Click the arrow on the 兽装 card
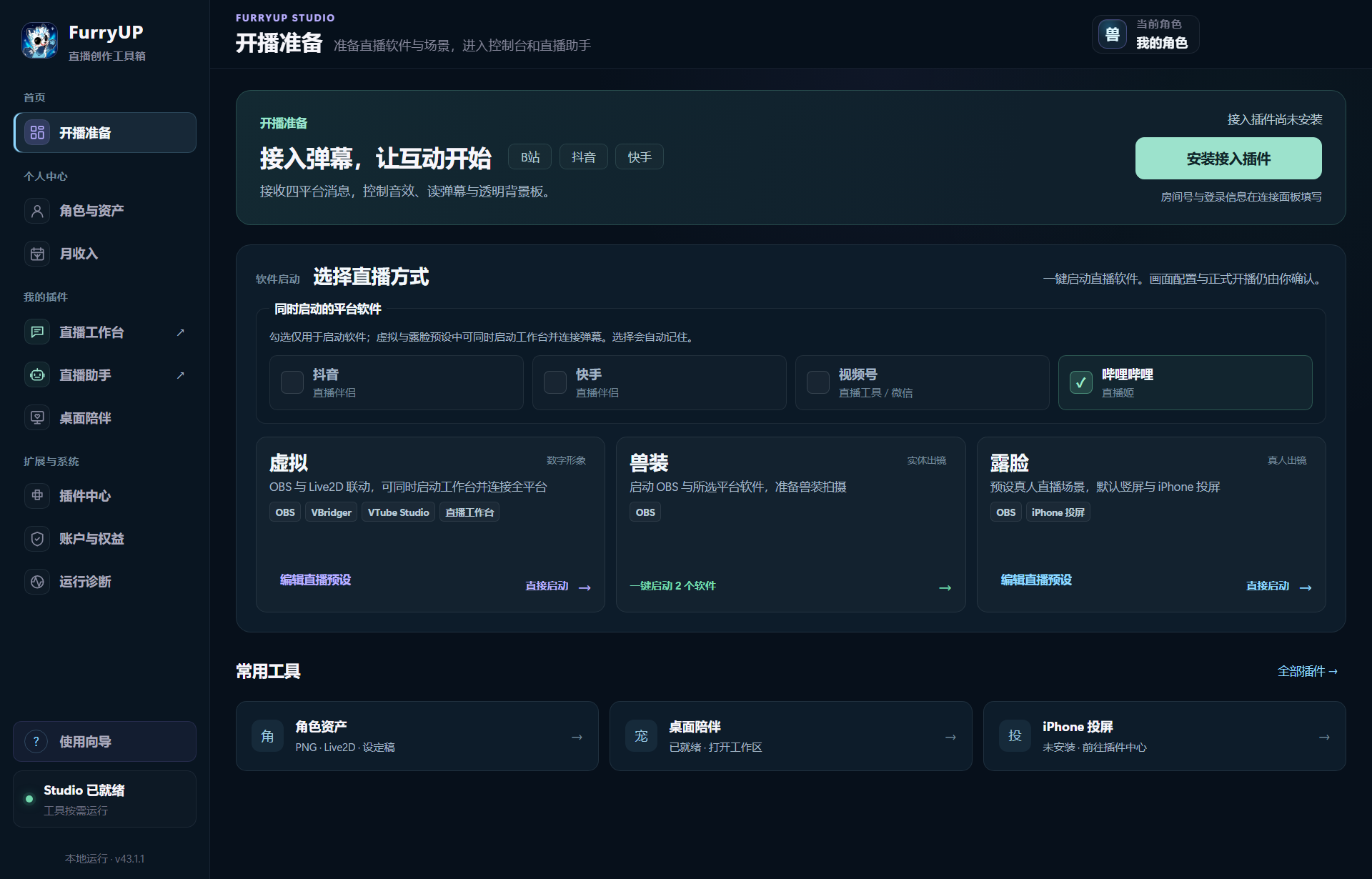The width and height of the screenshot is (1372, 879). point(945,587)
